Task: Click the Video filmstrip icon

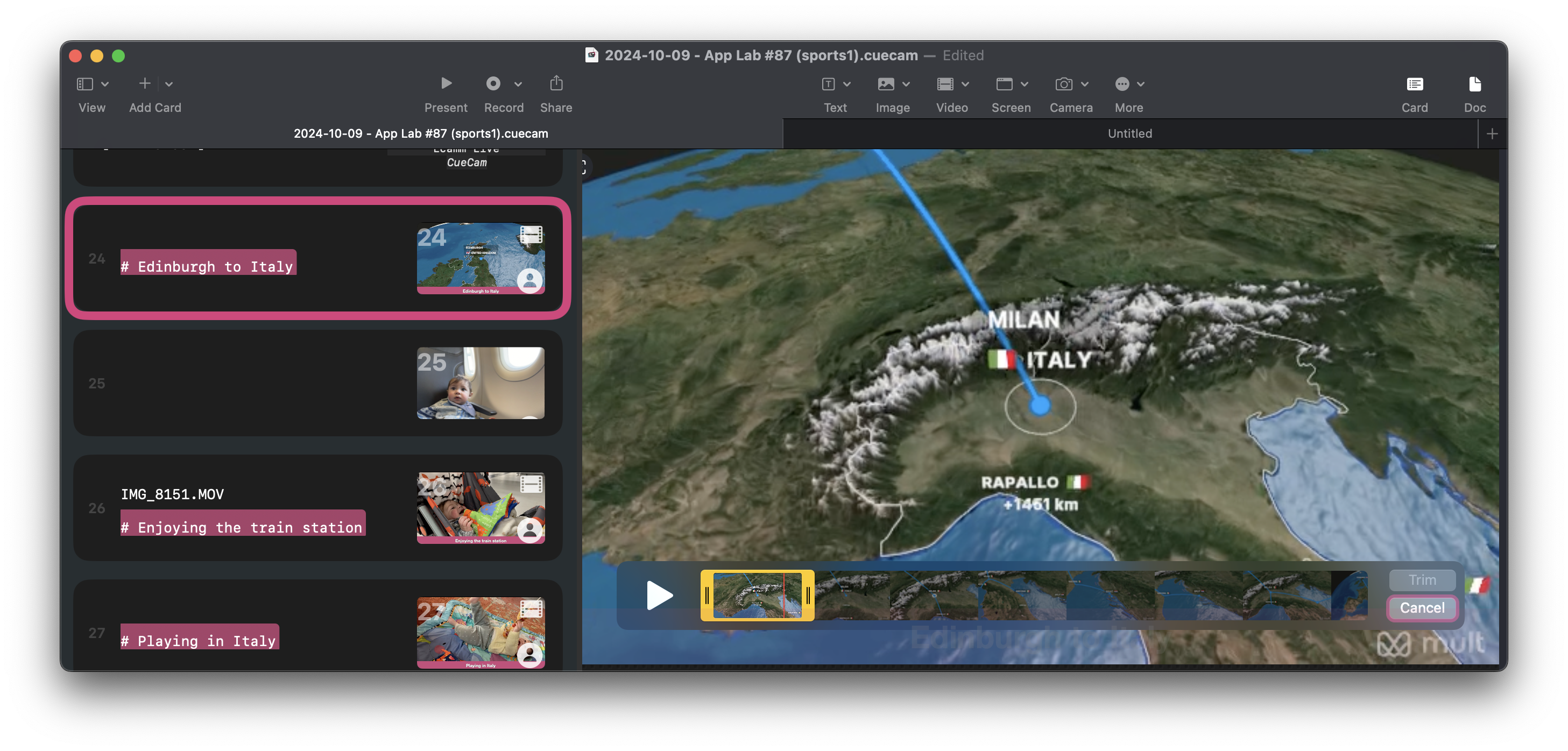Action: coord(945,84)
